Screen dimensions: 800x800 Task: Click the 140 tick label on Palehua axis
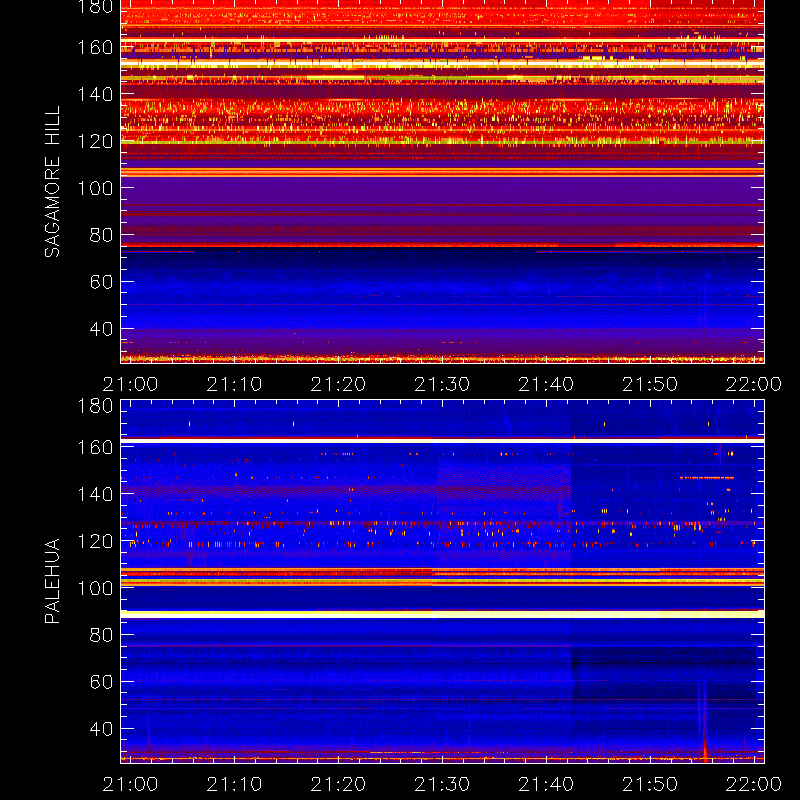click(95, 494)
